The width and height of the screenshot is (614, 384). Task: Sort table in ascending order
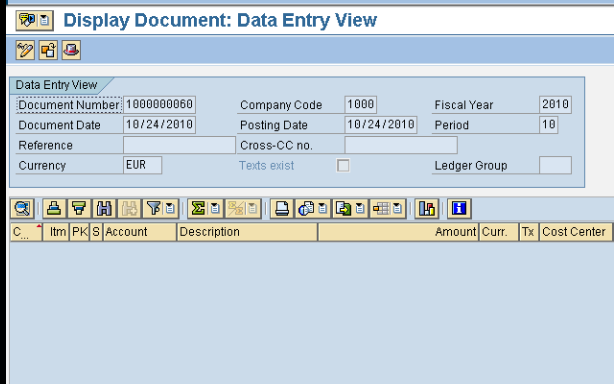[x=54, y=208]
